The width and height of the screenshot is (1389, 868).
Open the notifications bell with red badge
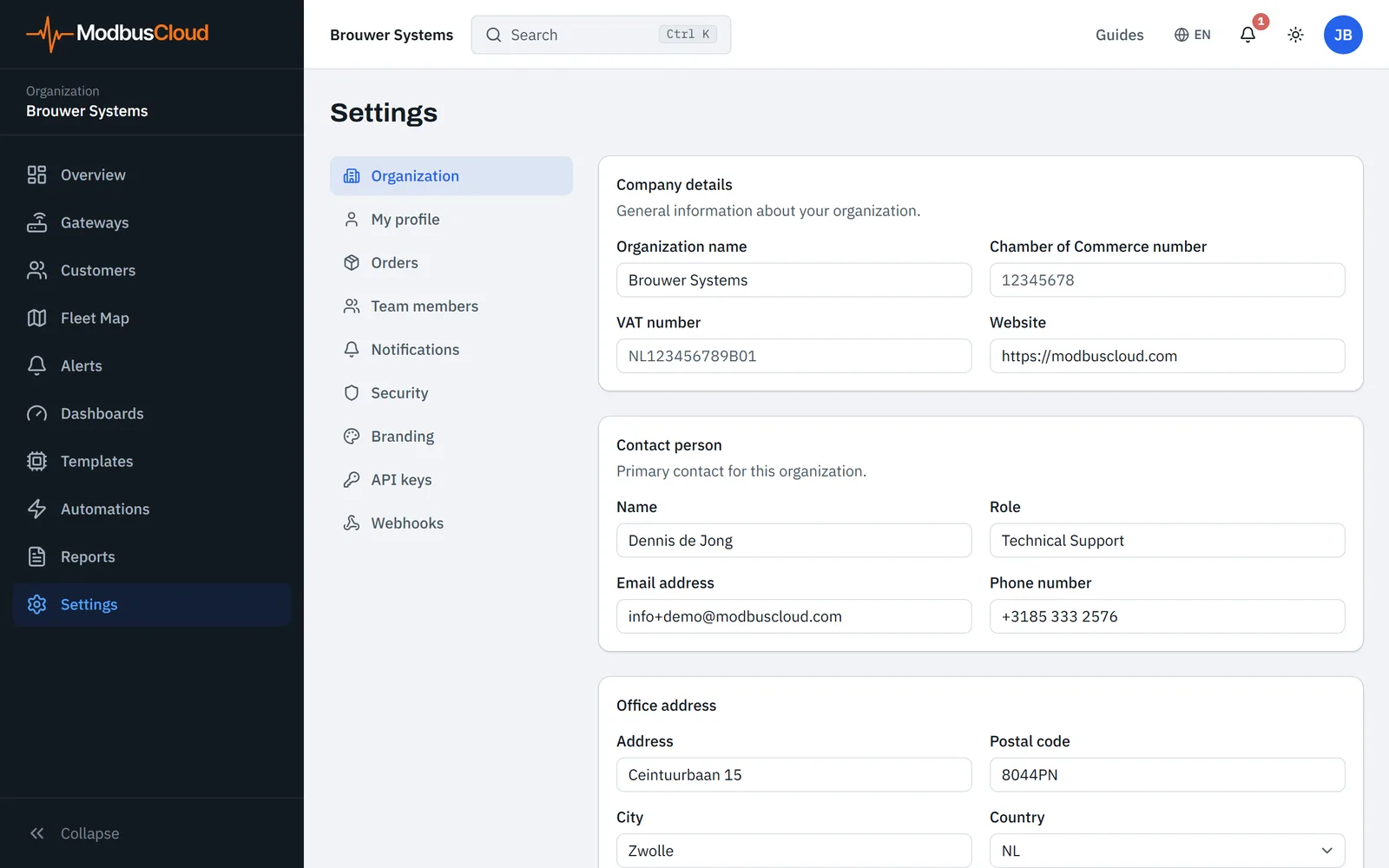[1247, 35]
